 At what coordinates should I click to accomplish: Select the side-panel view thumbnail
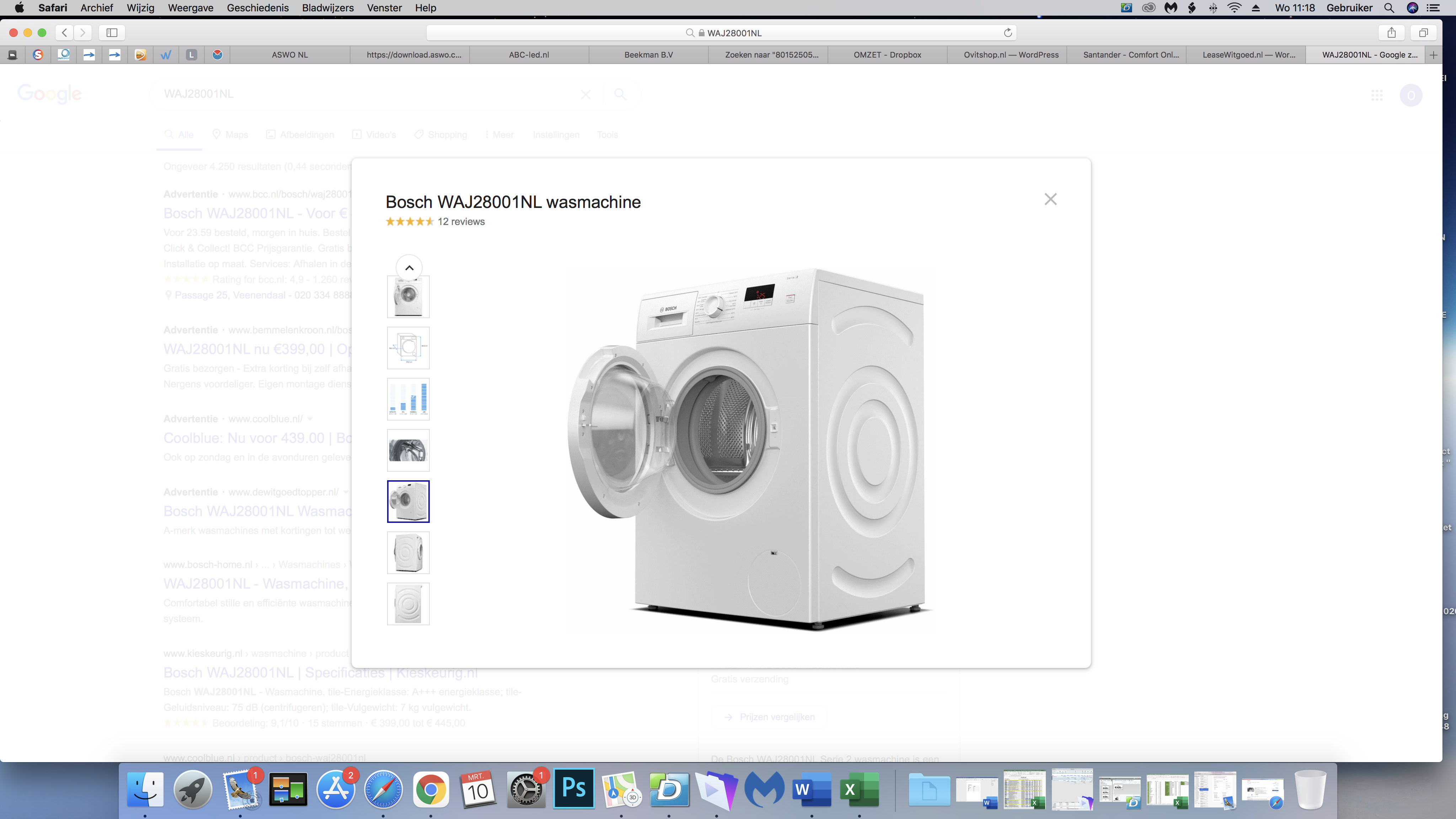point(408,604)
